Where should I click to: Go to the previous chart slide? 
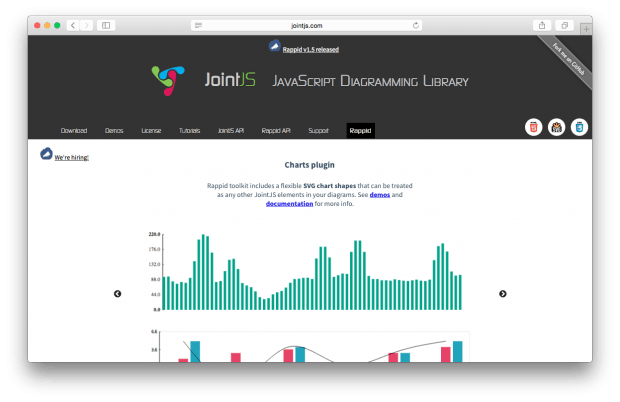tap(117, 293)
